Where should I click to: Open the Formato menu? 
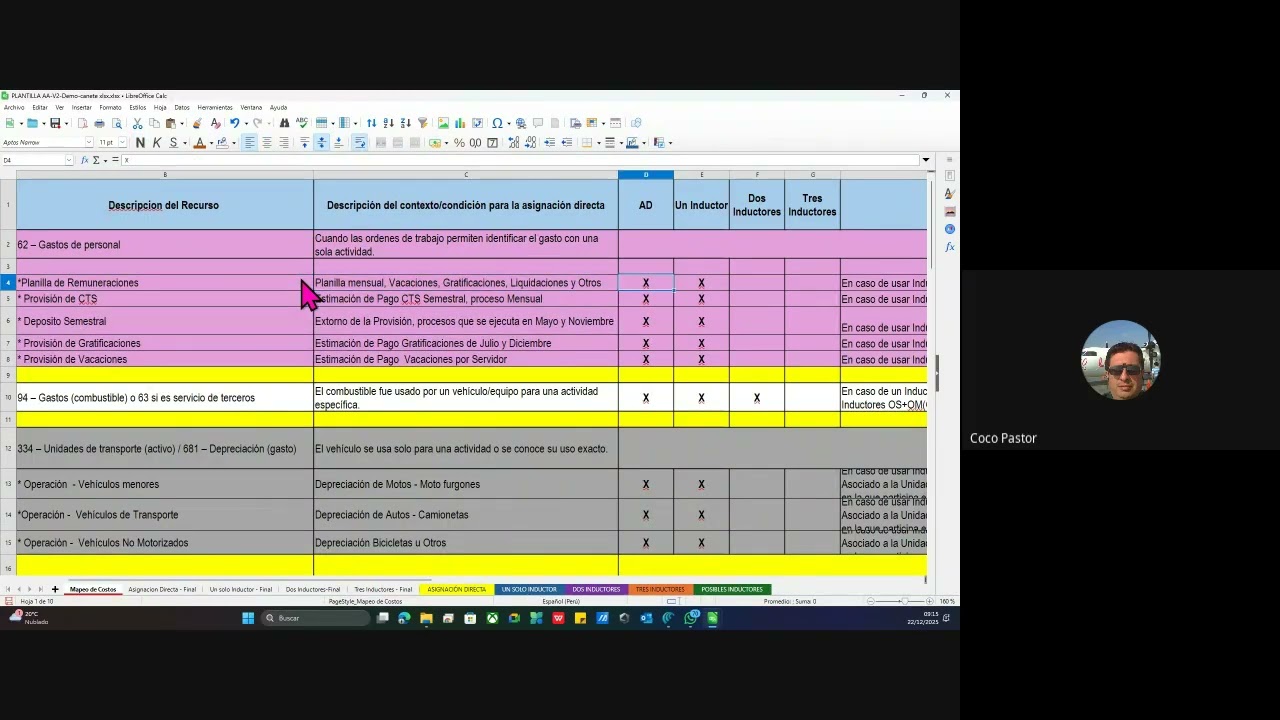(x=110, y=108)
